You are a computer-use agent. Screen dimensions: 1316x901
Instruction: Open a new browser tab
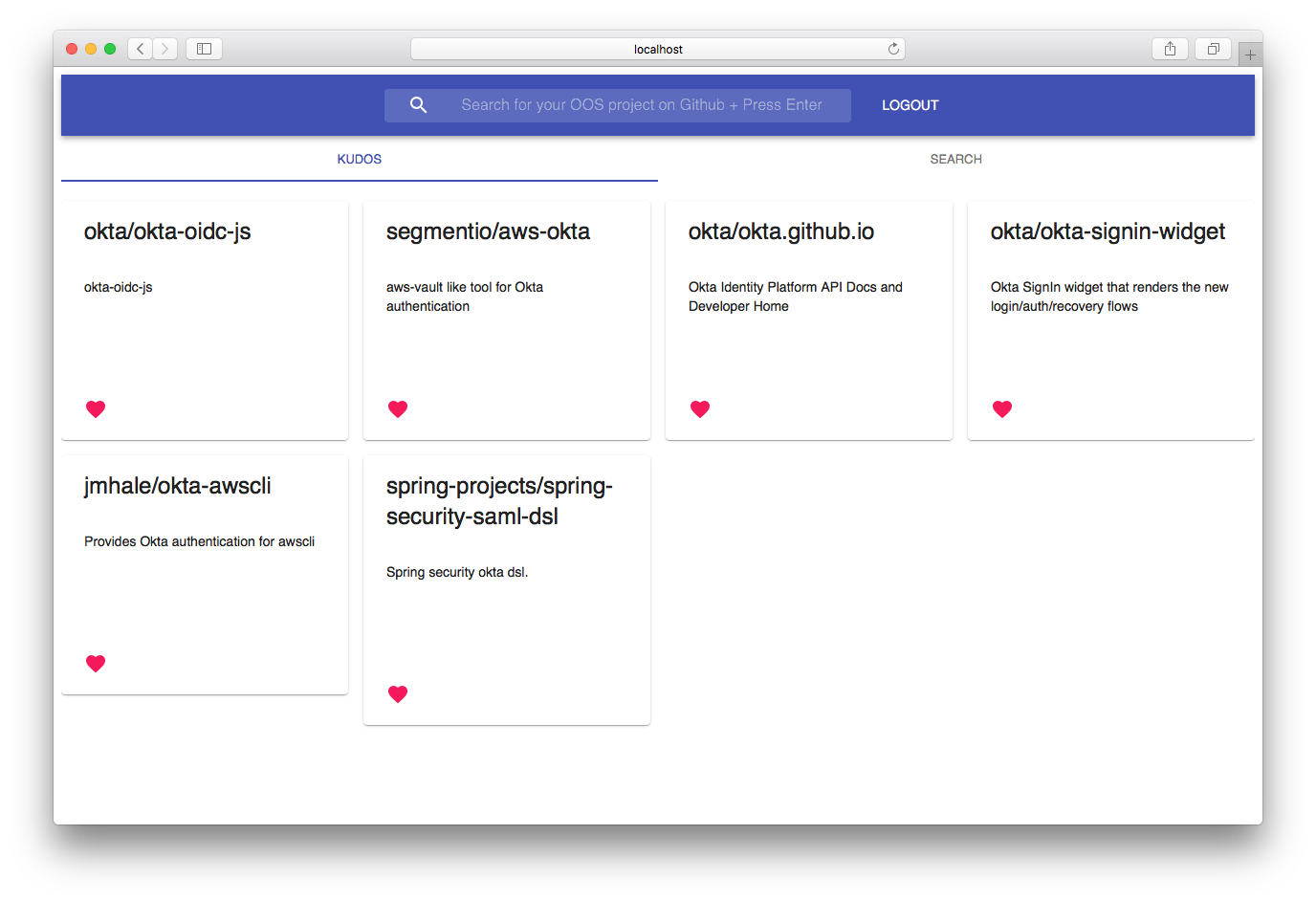tap(1250, 55)
